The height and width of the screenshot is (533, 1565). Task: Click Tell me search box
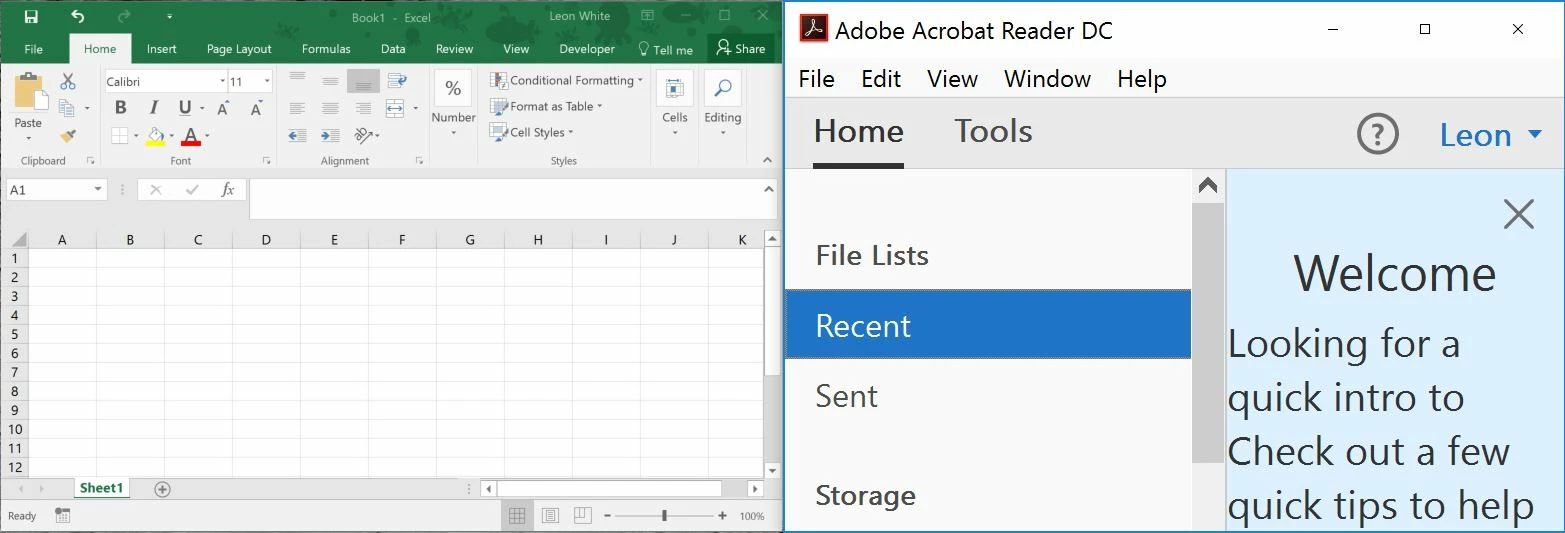coord(665,49)
